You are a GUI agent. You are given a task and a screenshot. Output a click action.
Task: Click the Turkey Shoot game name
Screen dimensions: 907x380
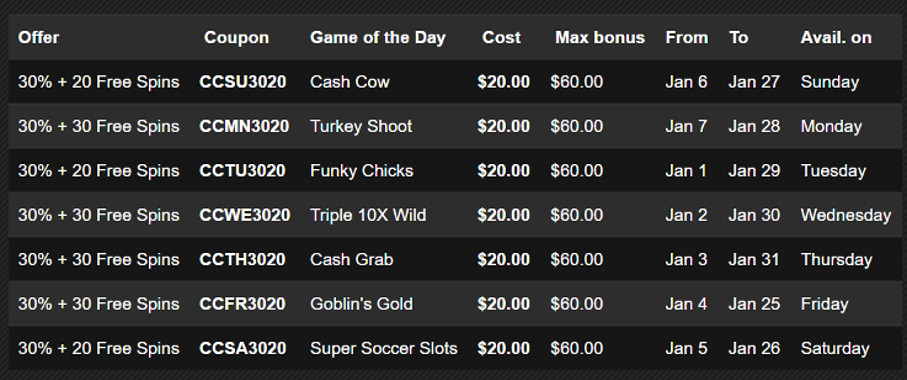click(x=361, y=127)
